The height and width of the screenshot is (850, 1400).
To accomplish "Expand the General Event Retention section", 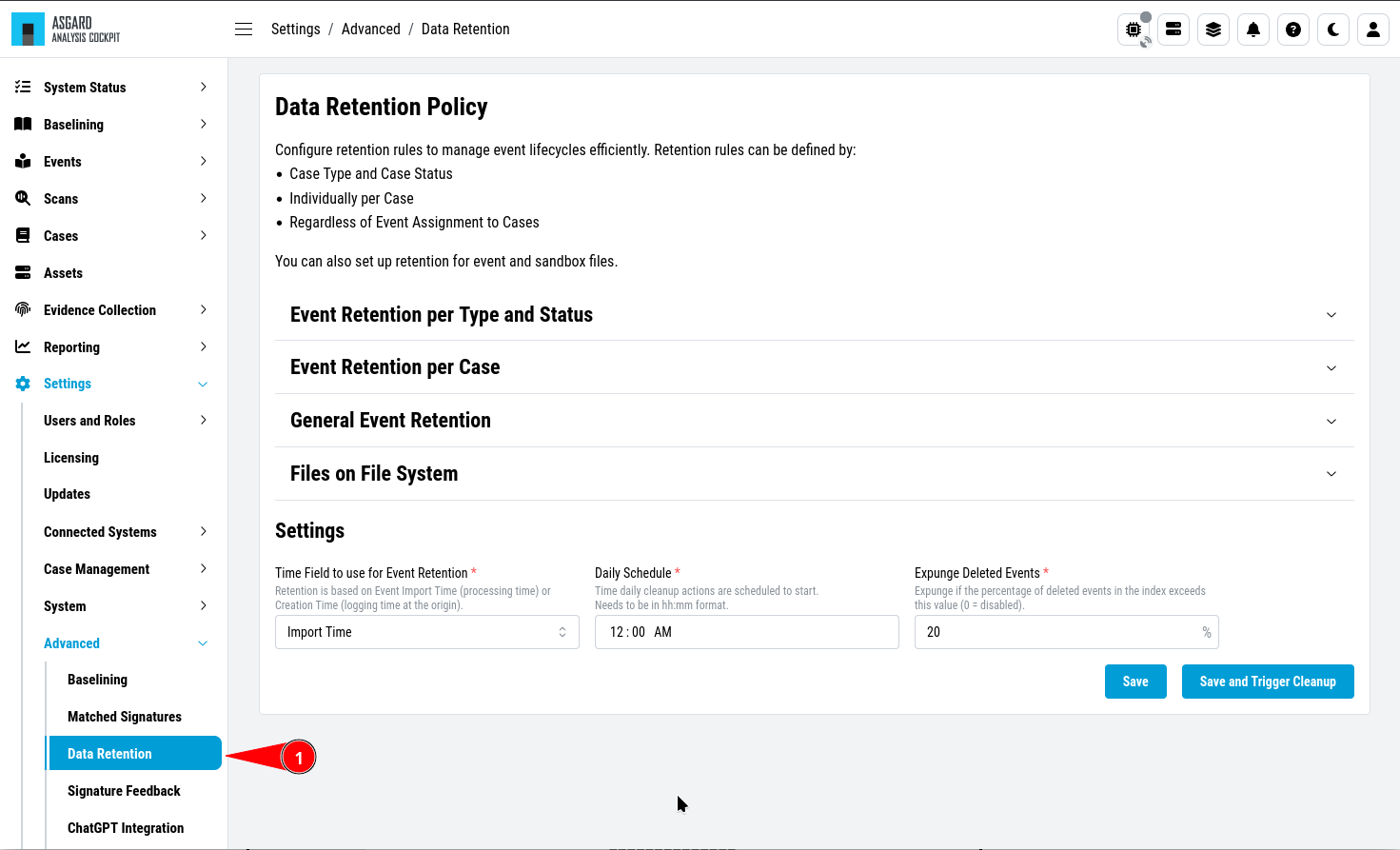I will coord(815,421).
